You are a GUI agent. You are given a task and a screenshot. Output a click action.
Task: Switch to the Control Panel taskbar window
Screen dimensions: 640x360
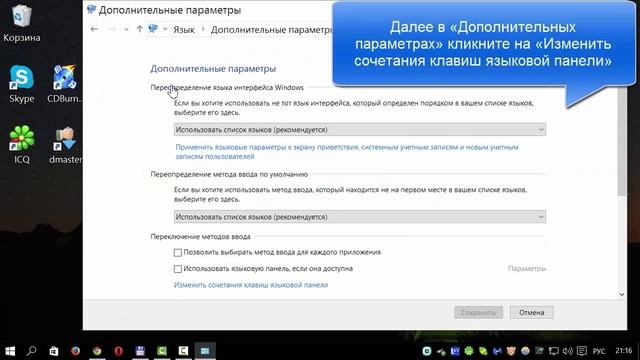(205, 351)
